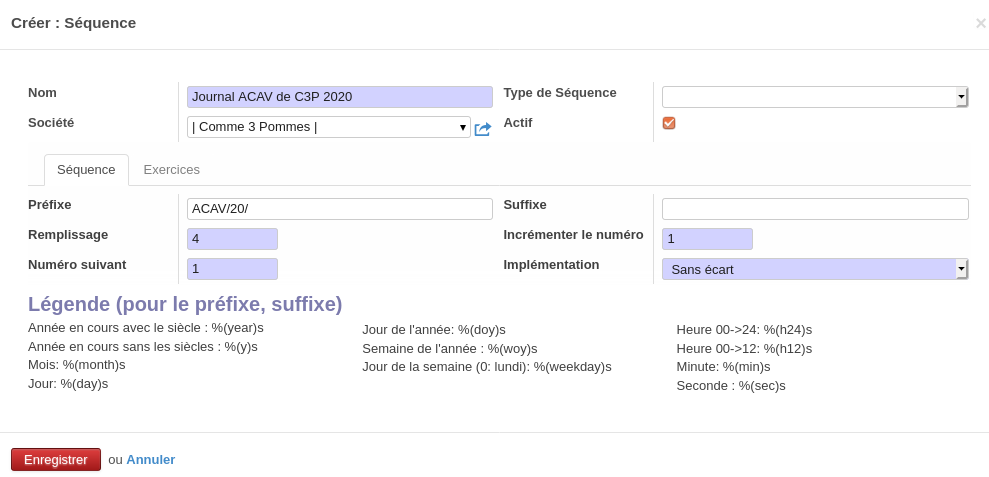The height and width of the screenshot is (477, 989).
Task: Click the Numéro suivant input box
Action: point(232,269)
